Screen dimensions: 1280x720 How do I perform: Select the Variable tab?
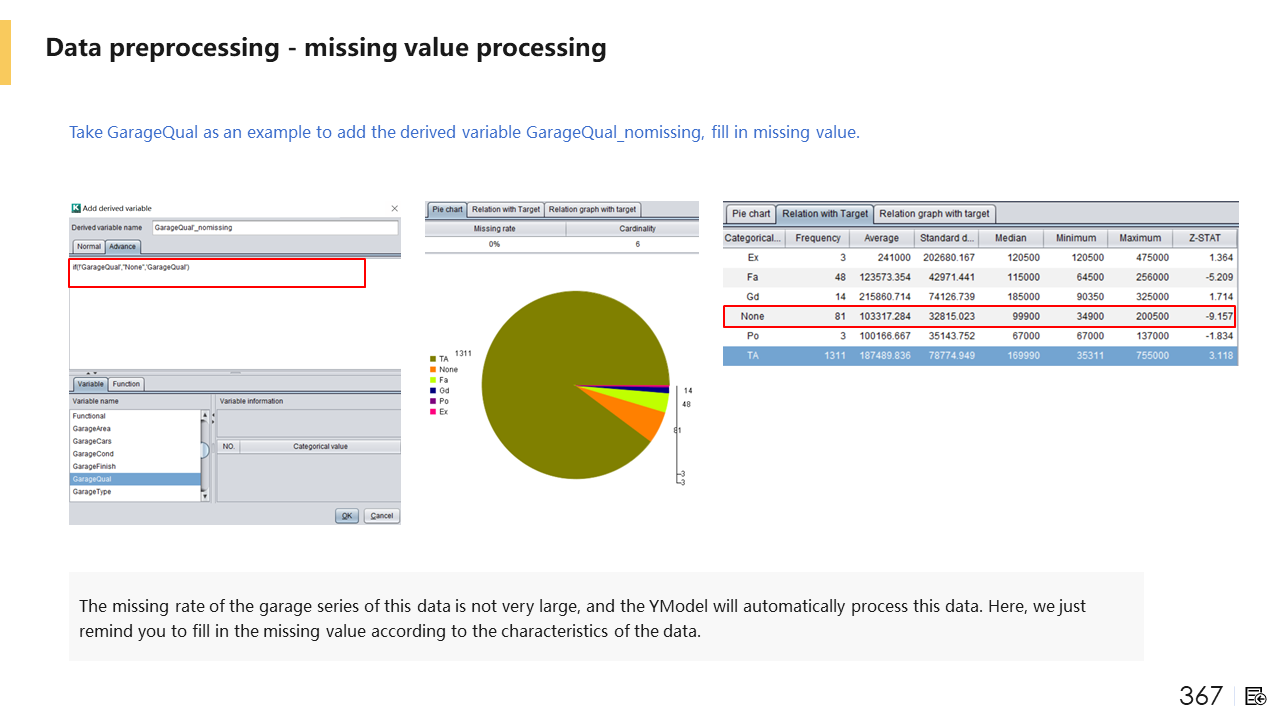tap(90, 384)
